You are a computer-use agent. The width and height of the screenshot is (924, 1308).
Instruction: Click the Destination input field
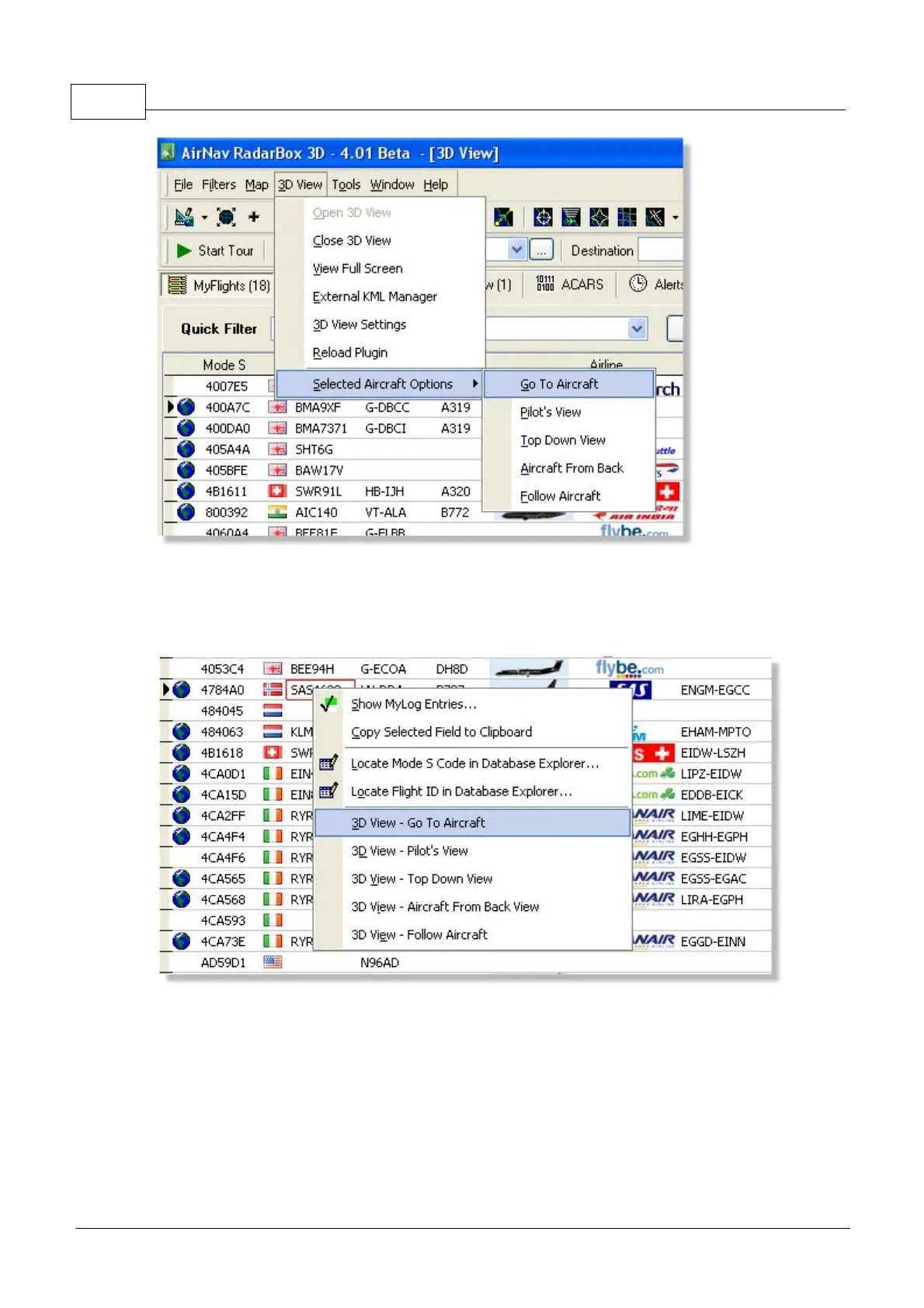[660, 250]
